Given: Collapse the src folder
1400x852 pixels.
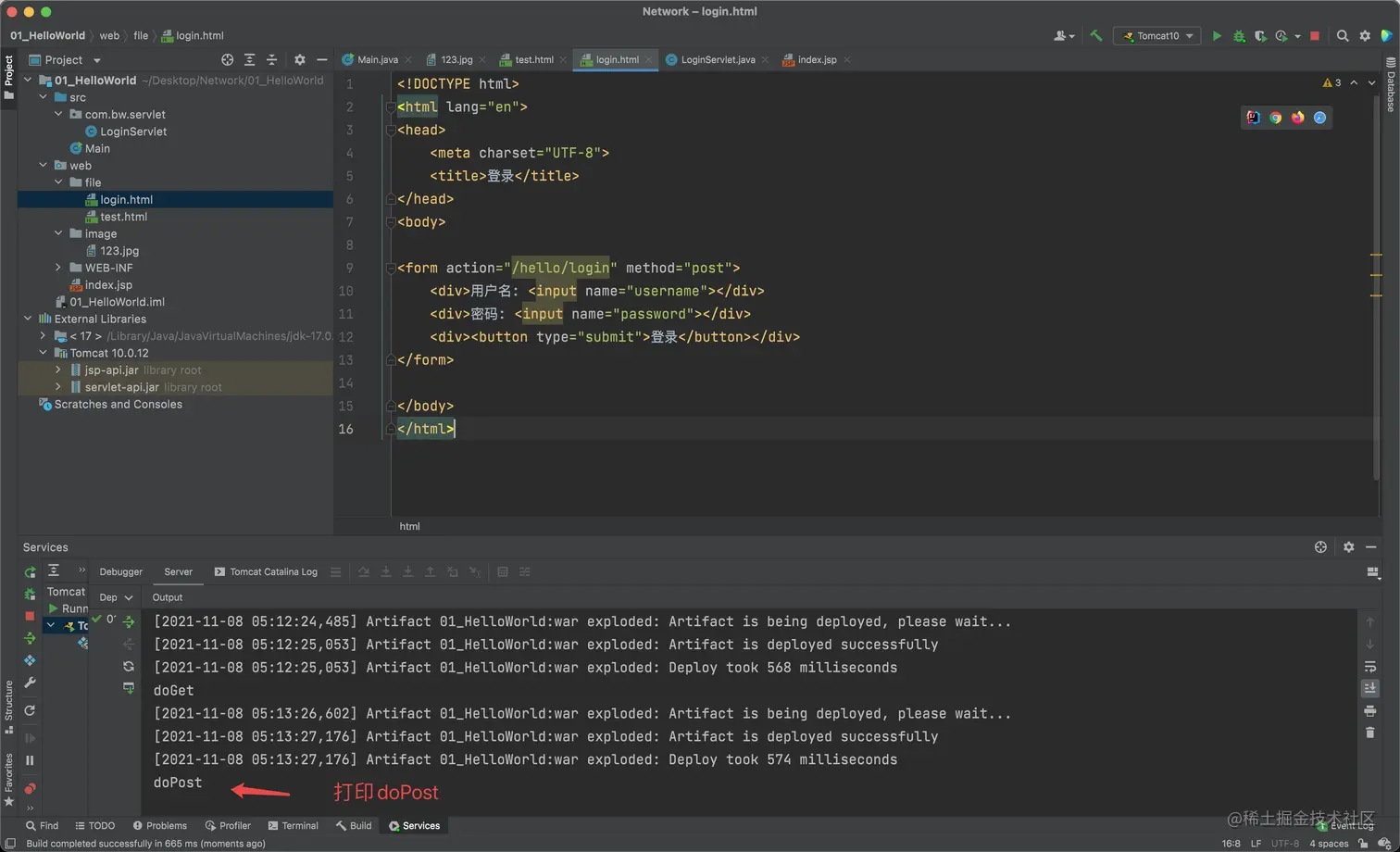Looking at the screenshot, I should point(43,97).
